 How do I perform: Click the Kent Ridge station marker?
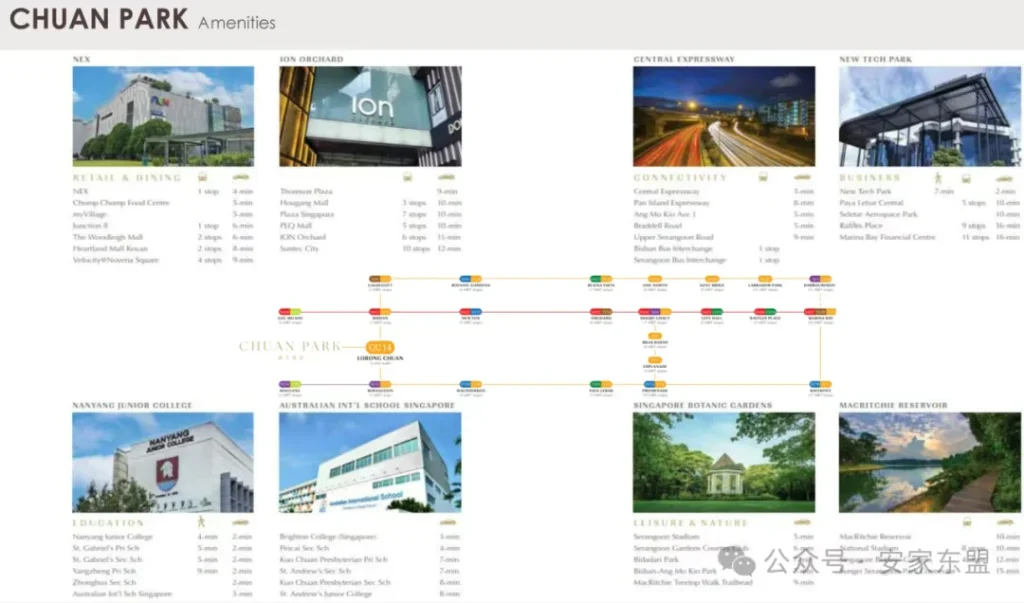point(712,279)
